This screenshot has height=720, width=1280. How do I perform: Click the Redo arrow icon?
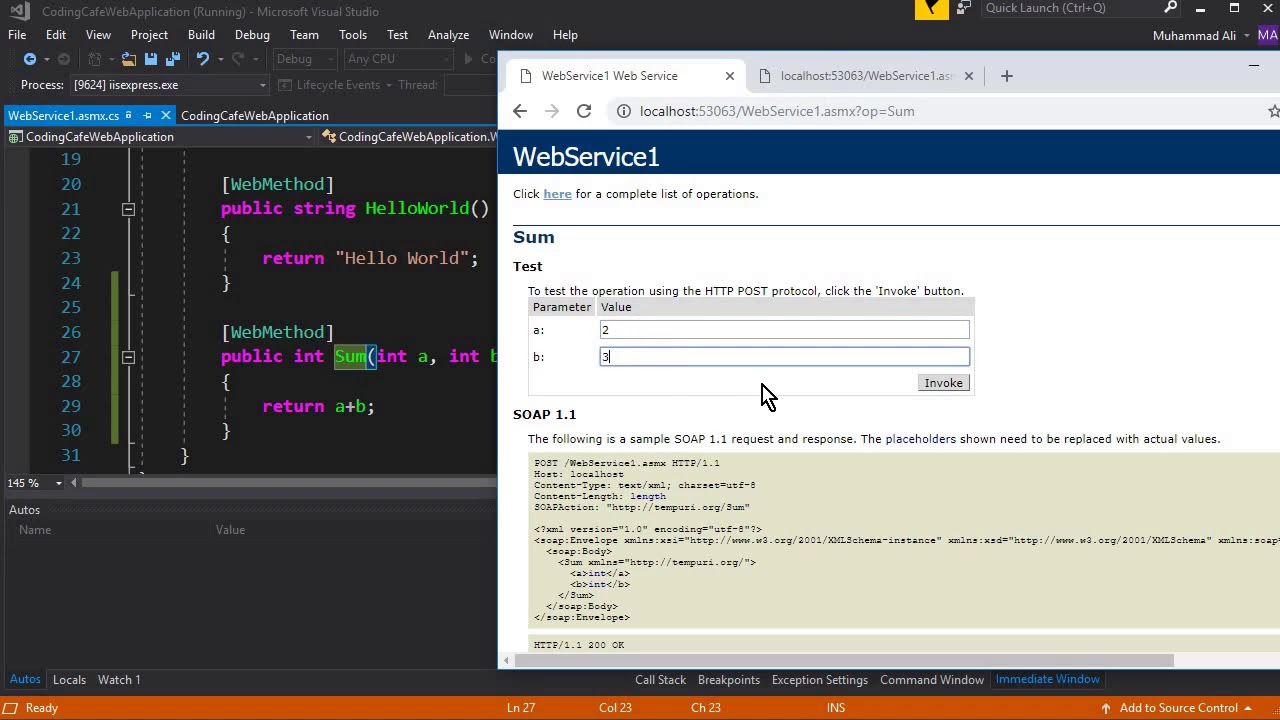click(x=240, y=60)
